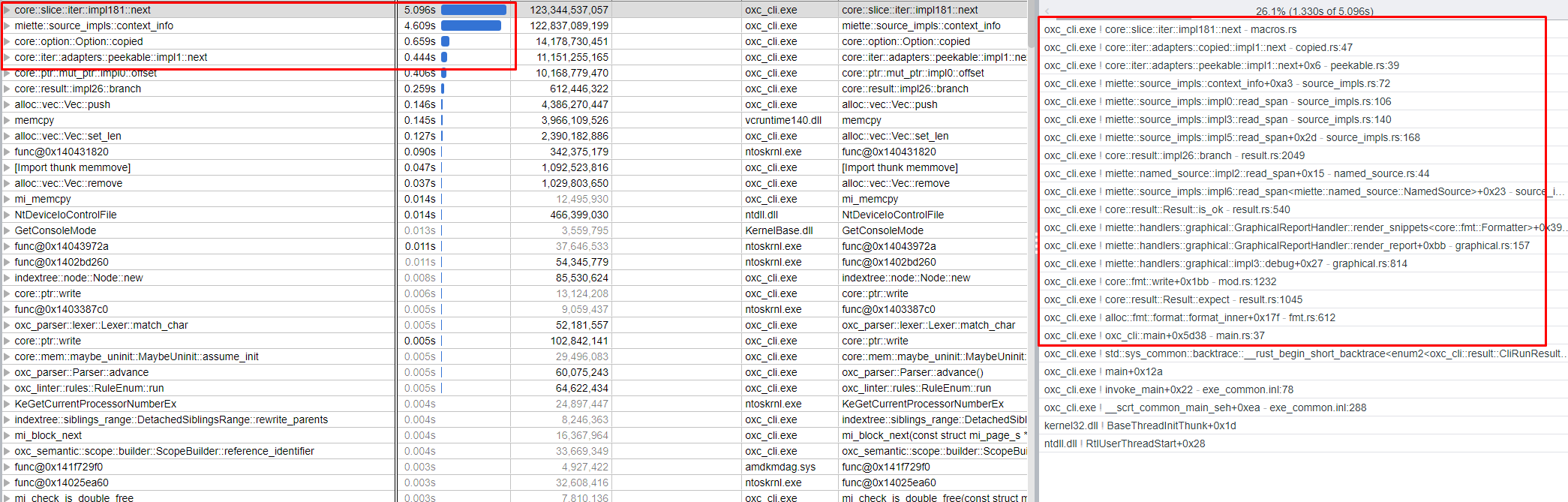
Task: Open stack frame impl0::read_span - source_impls.rs:106
Action: 1218,101
